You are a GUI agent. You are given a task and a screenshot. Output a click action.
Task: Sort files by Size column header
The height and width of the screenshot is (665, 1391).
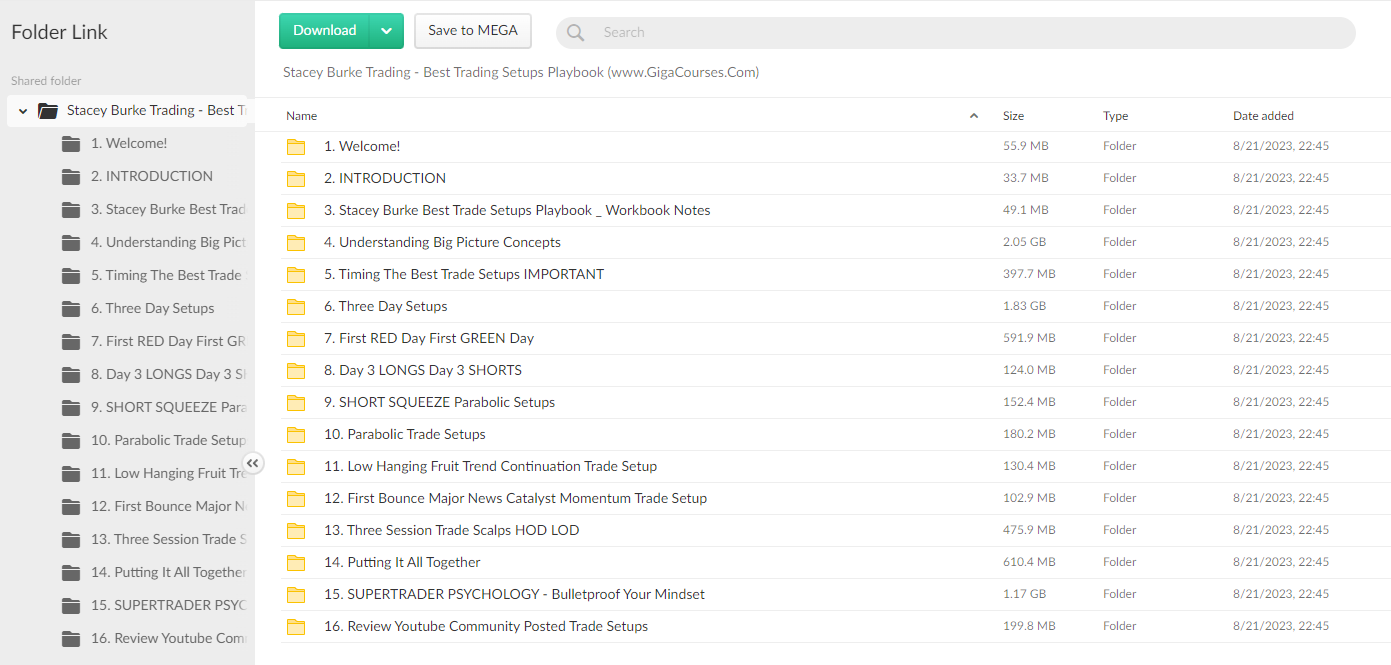pos(1013,116)
